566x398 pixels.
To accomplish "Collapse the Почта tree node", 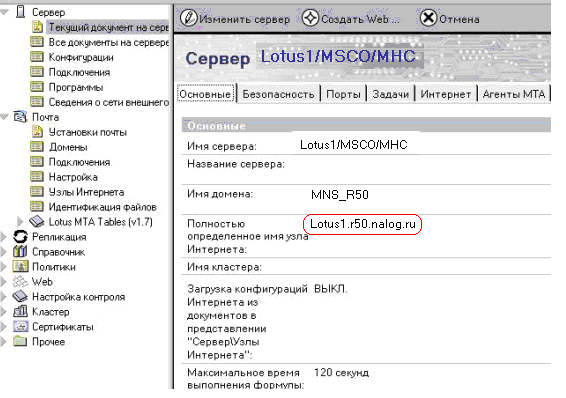I will tap(4, 117).
